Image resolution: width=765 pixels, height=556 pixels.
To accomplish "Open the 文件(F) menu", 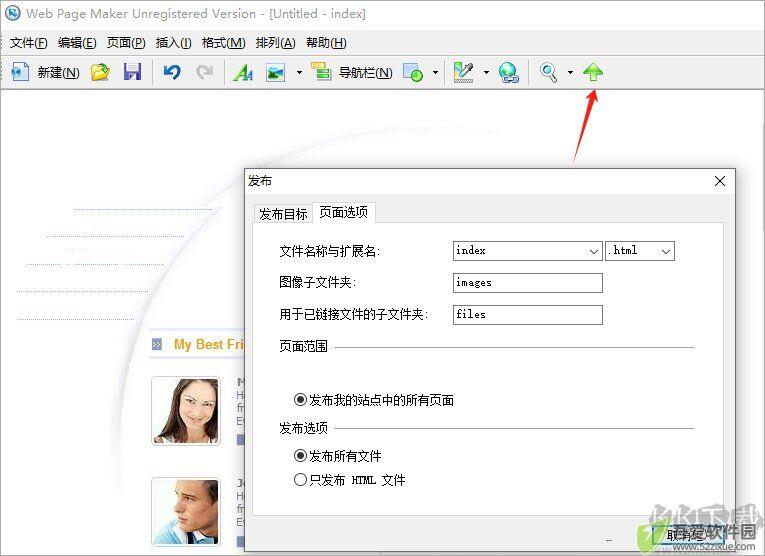I will [29, 43].
